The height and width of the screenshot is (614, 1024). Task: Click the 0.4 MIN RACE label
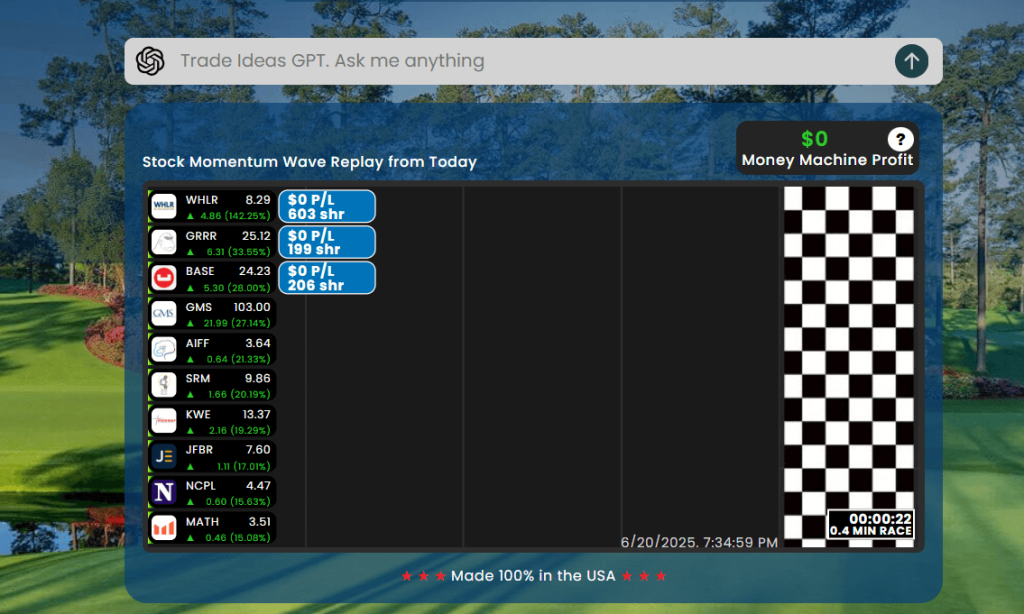coord(871,530)
